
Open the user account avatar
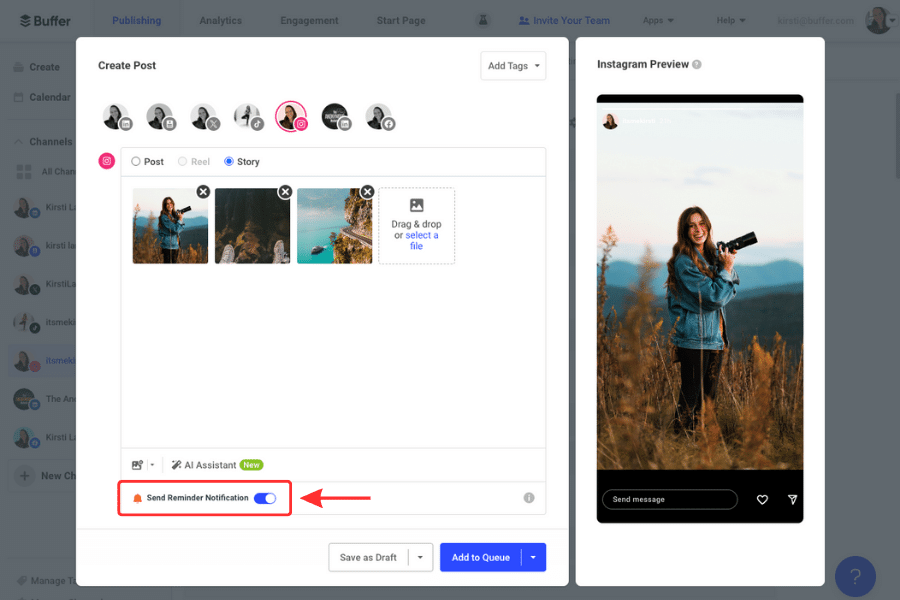[x=876, y=20]
